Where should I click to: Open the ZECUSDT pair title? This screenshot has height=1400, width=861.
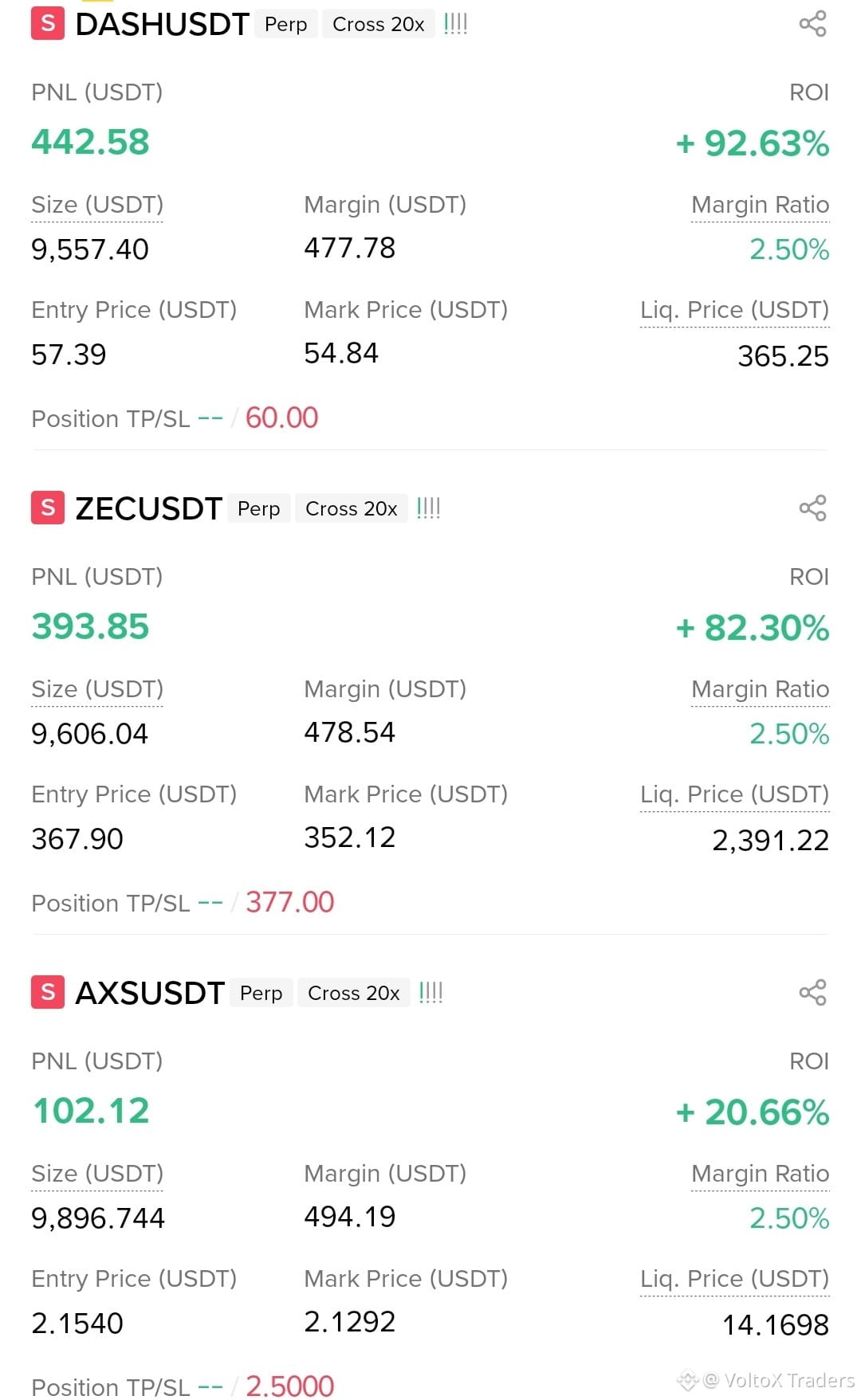click(x=148, y=508)
